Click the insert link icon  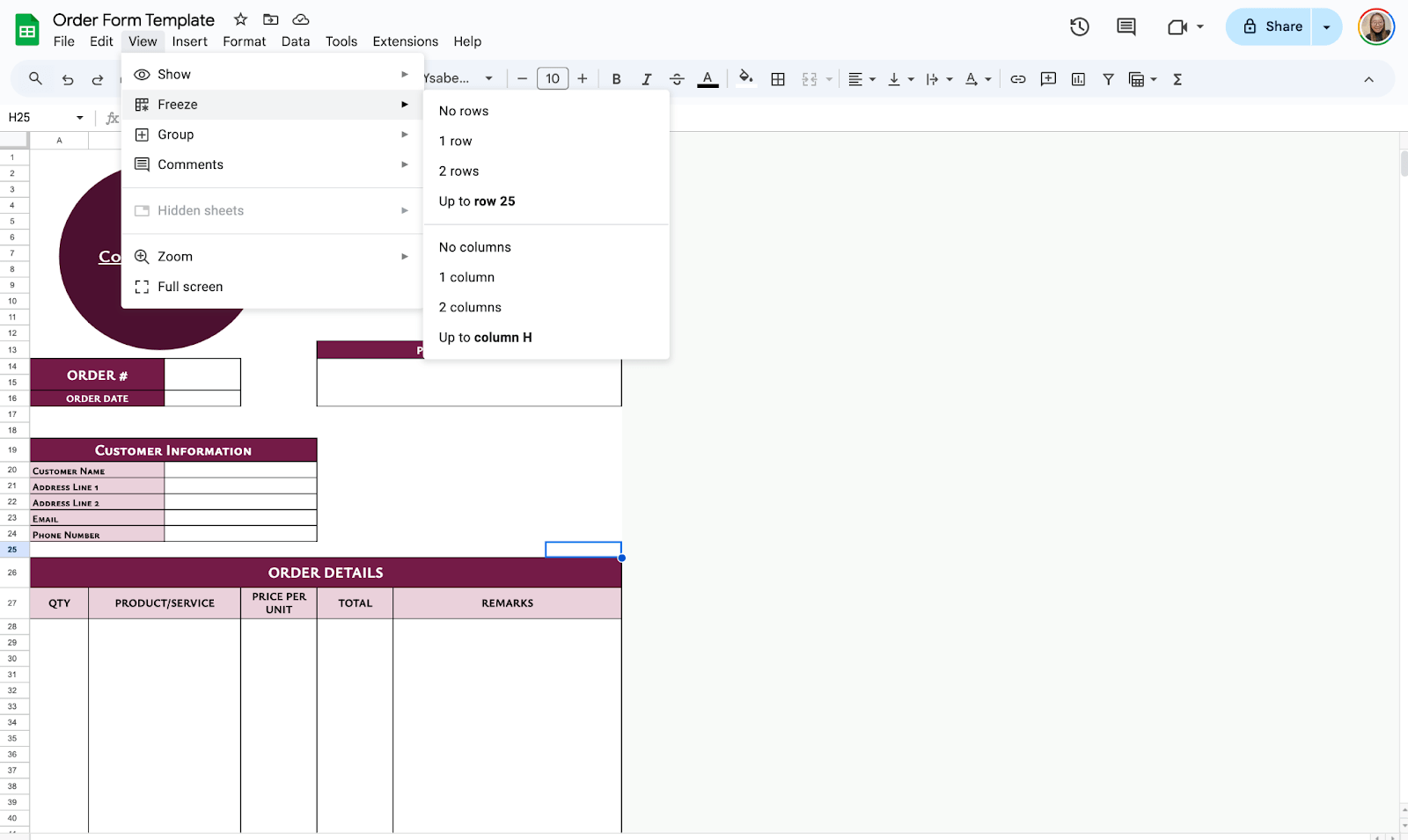(1018, 79)
